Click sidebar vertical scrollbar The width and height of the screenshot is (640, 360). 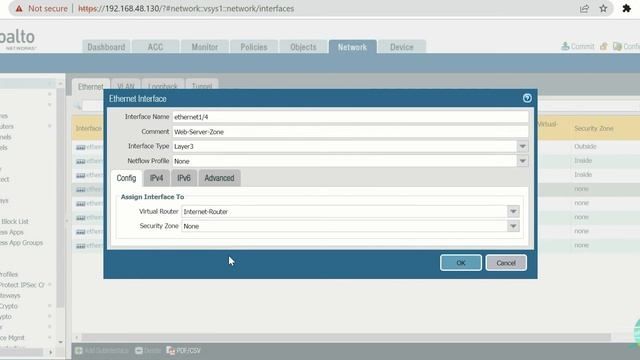60,198
